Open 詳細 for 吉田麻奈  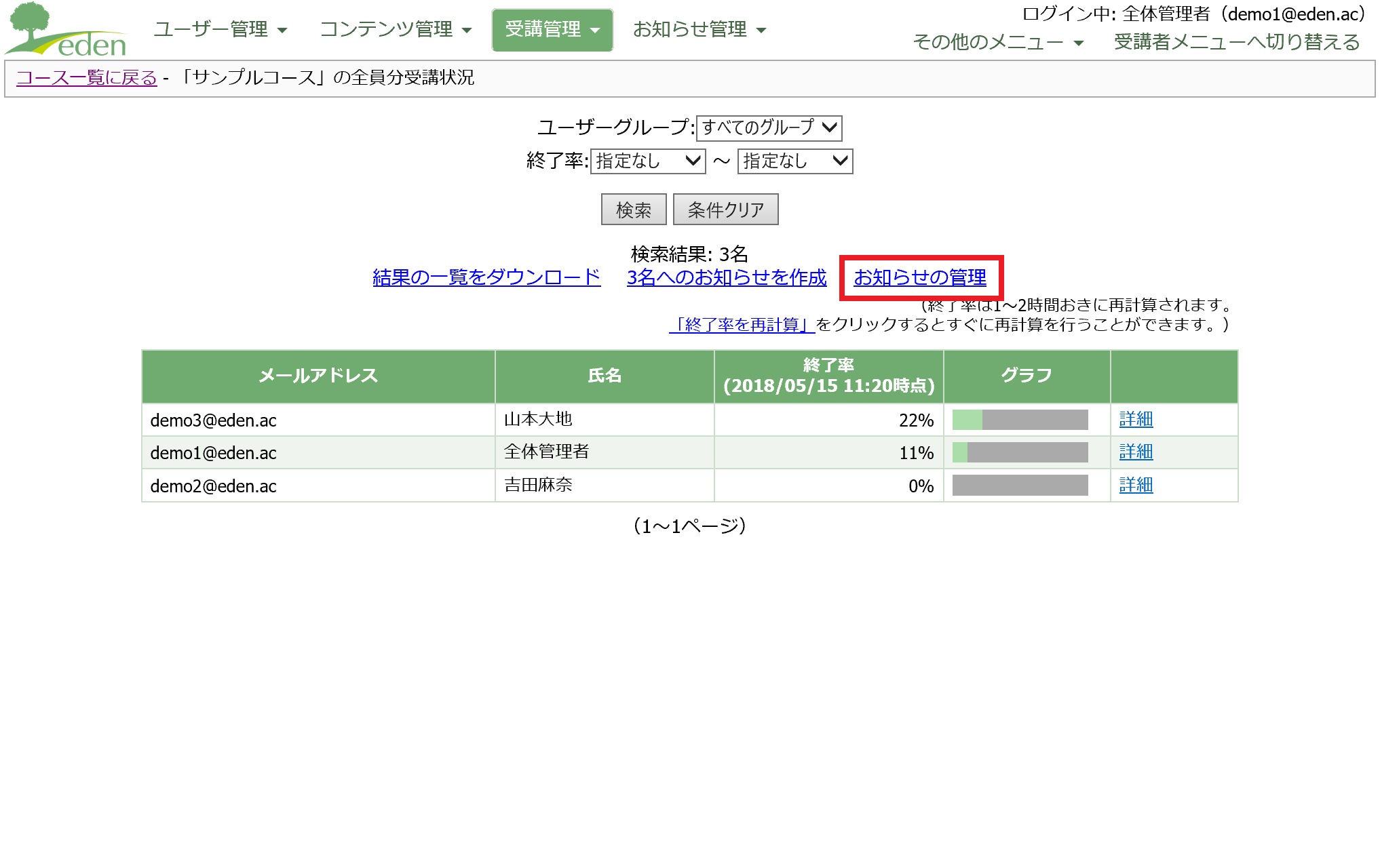[1136, 486]
